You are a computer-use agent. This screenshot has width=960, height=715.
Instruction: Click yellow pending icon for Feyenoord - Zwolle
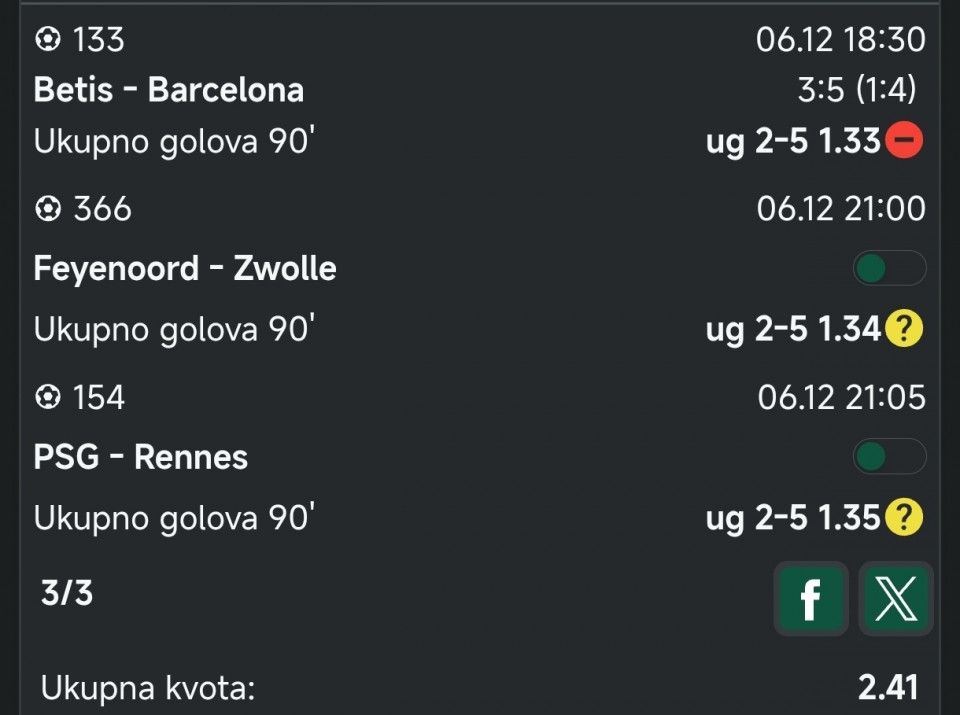(x=904, y=329)
